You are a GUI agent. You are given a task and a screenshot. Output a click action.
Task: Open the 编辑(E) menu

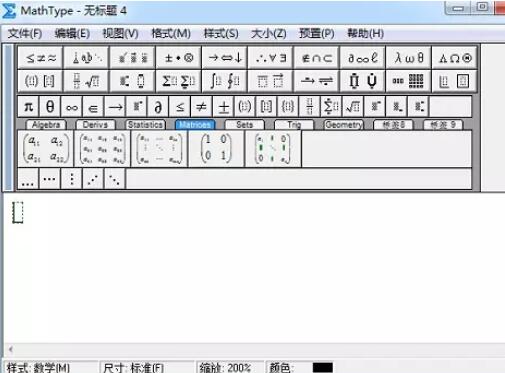pos(72,33)
